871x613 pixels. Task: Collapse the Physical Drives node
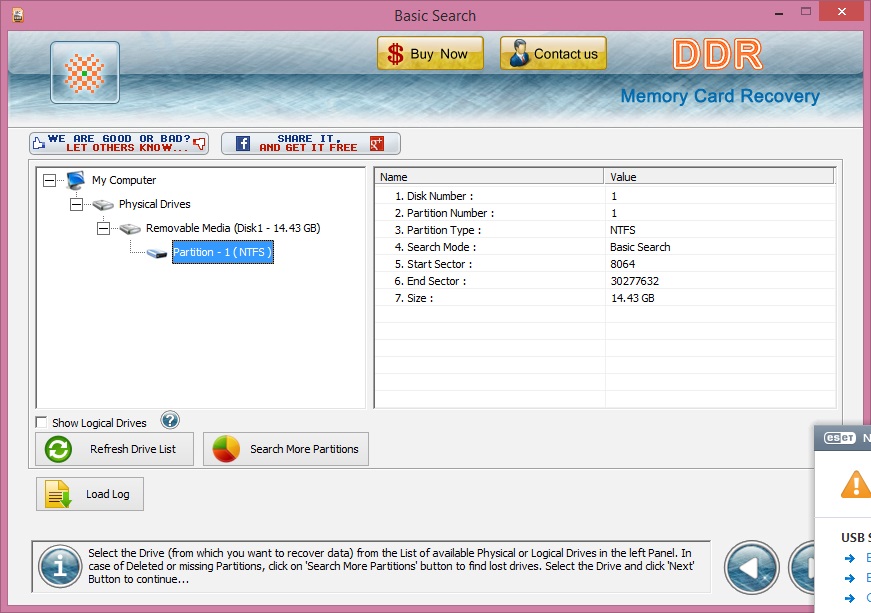tap(77, 204)
